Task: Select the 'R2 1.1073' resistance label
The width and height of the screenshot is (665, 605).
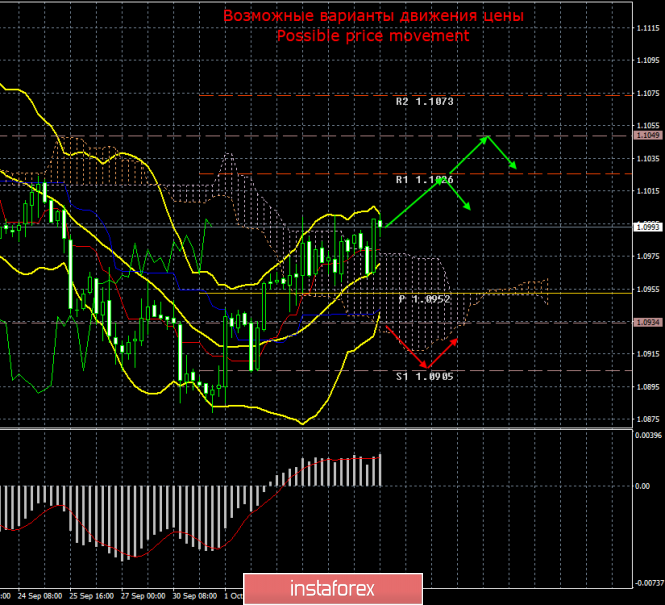Action: [425, 101]
